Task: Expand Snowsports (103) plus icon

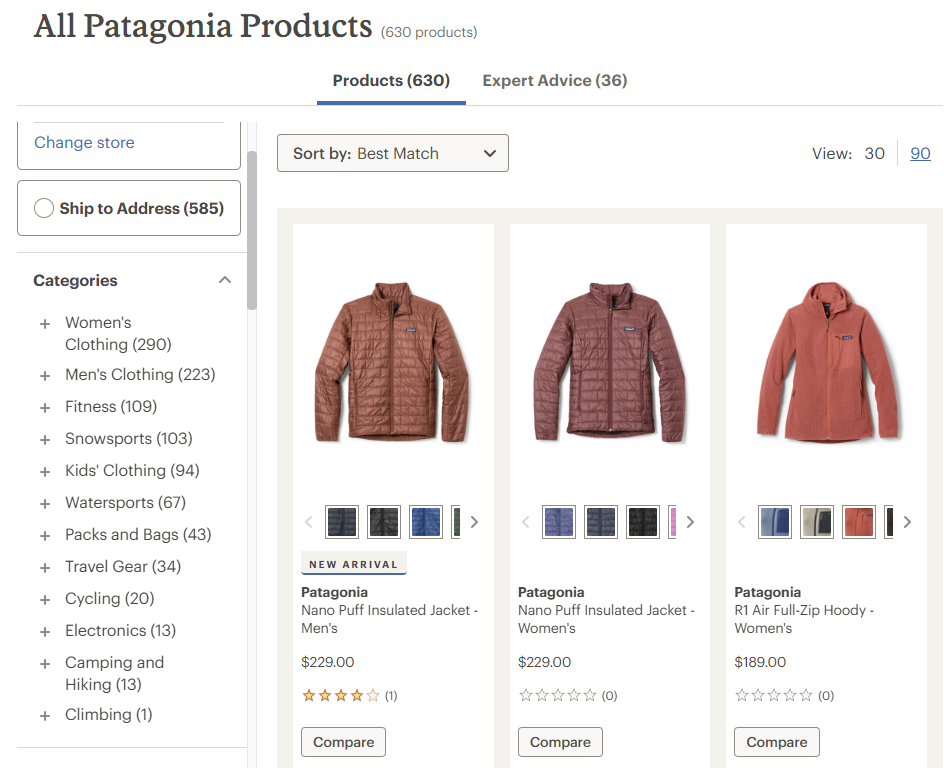Action: 45,440
